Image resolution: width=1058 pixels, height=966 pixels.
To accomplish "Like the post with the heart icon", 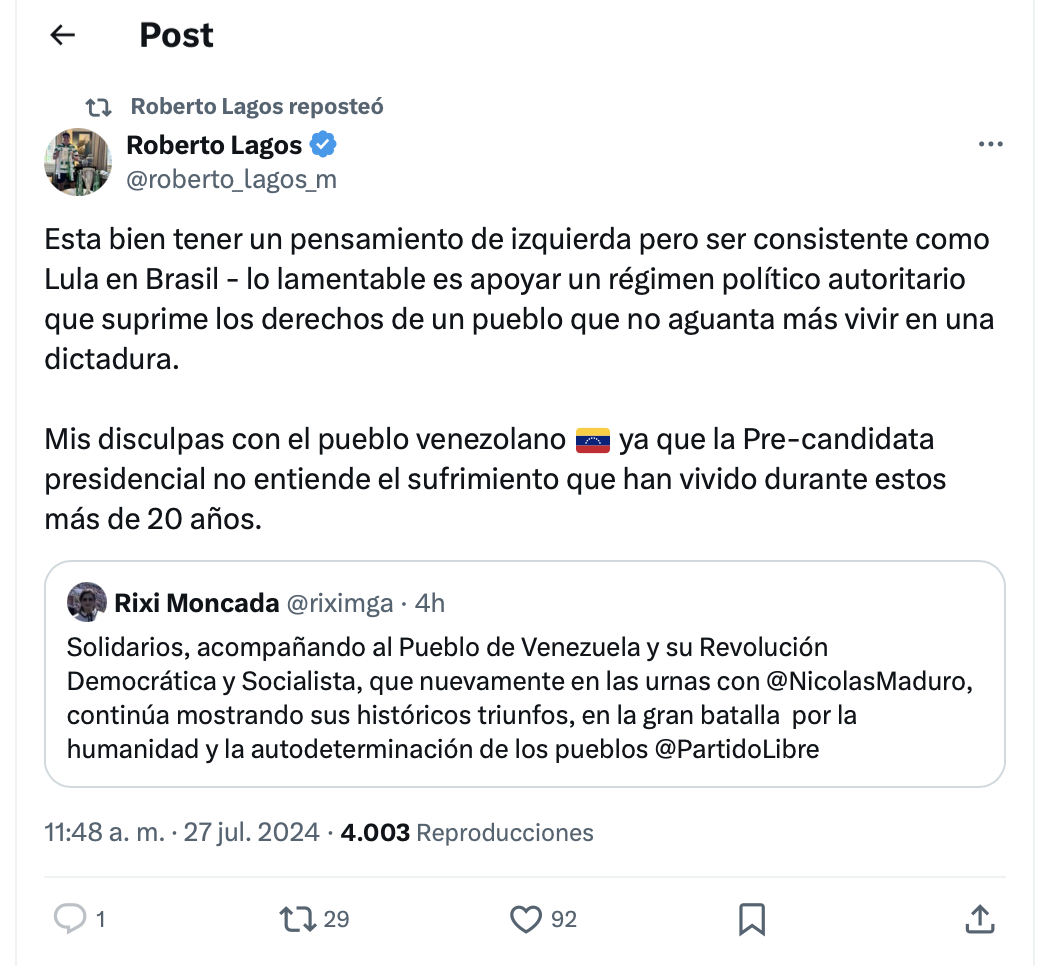I will coord(526,918).
